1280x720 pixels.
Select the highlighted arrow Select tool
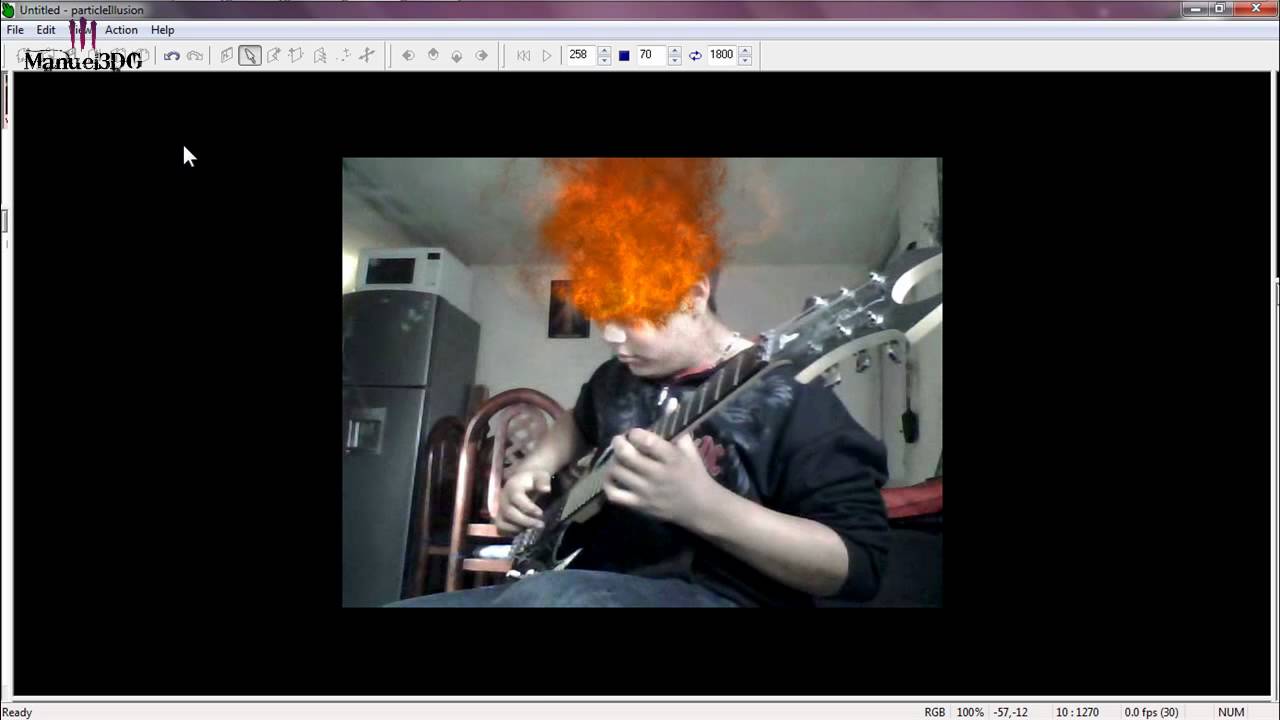[x=250, y=56]
